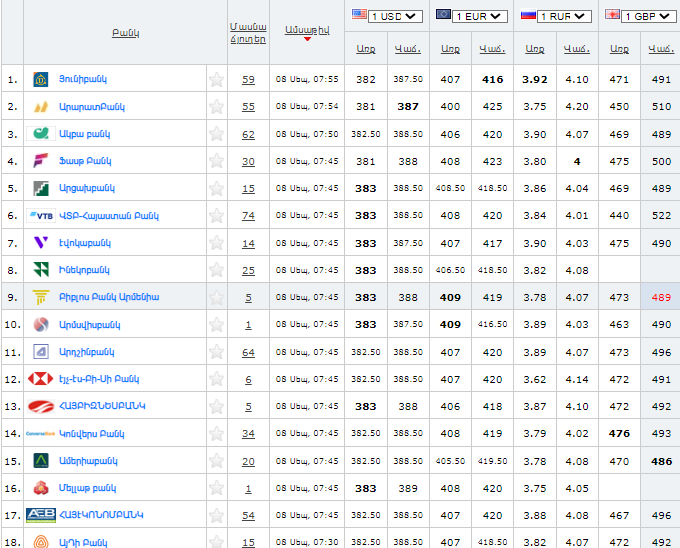680x548 pixels.
Task: Click the Արցախբանկ logo icon
Action: 41,188
